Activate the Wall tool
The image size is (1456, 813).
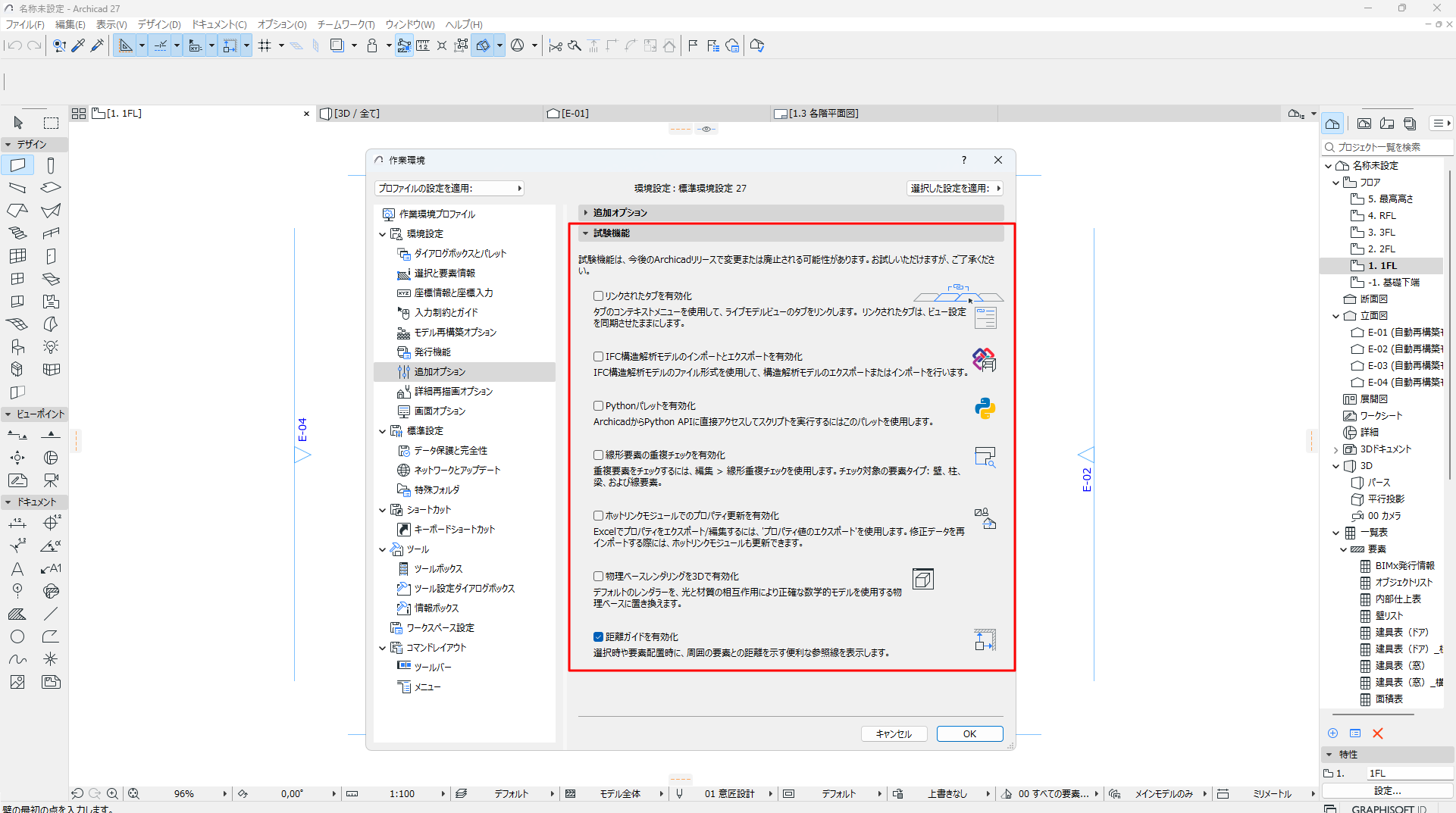coord(17,165)
